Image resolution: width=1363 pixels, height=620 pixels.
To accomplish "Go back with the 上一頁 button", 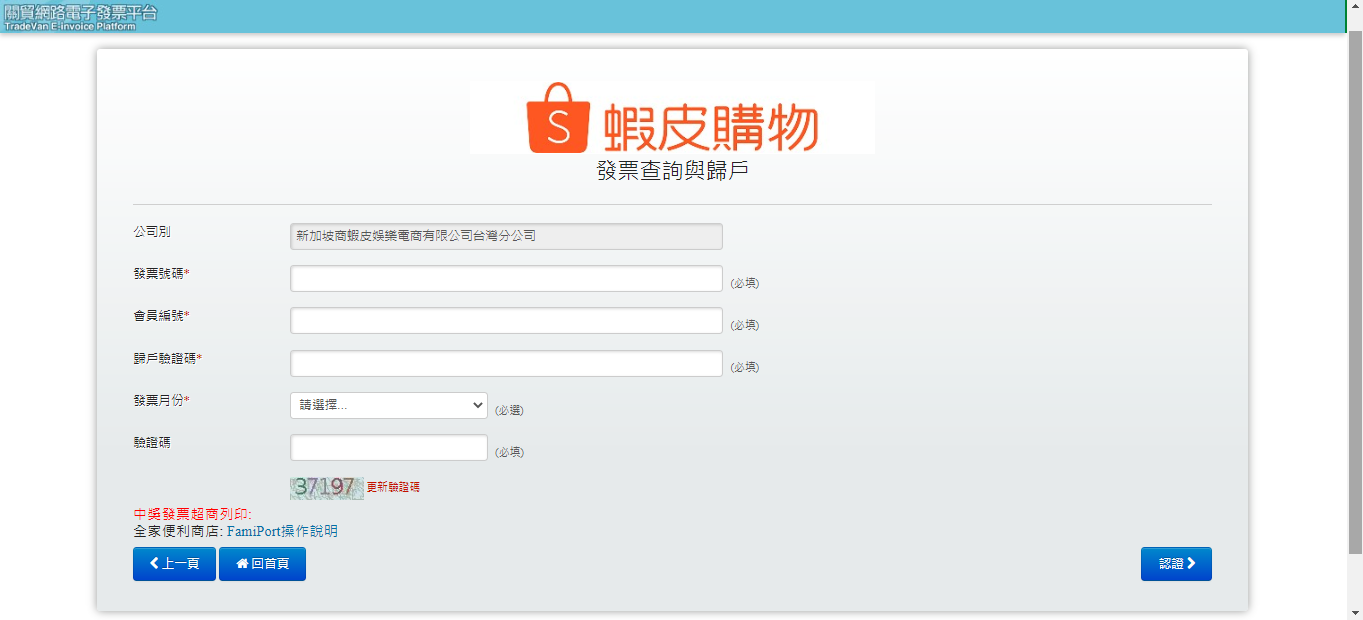I will 174,564.
